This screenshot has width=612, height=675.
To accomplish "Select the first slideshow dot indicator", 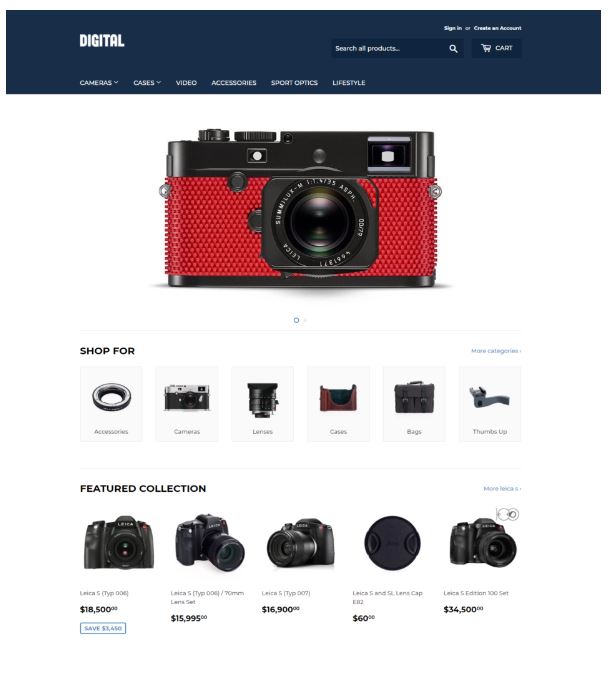I will pyautogui.click(x=296, y=320).
